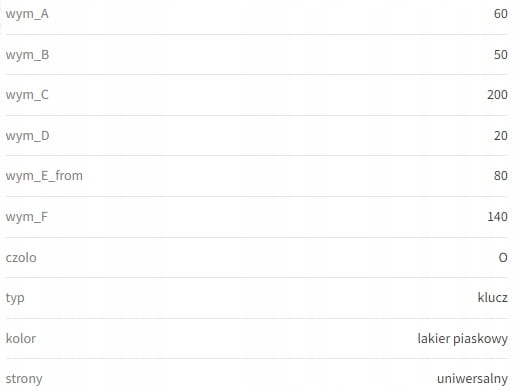
Task: Click the wym_B label
Action: (x=27, y=55)
